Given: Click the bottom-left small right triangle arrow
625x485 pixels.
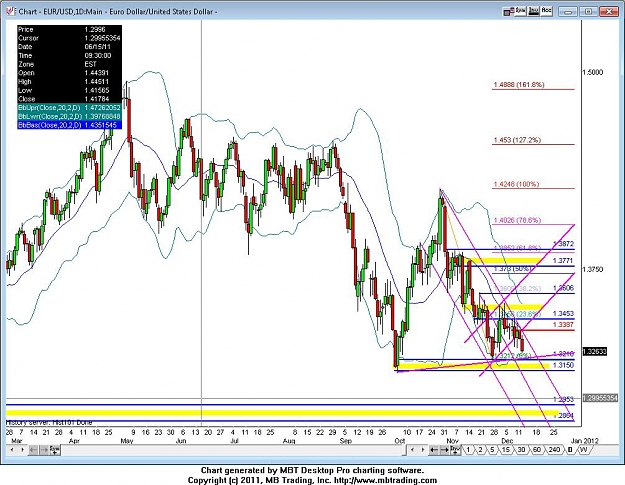Looking at the screenshot, I should pyautogui.click(x=22, y=450).
